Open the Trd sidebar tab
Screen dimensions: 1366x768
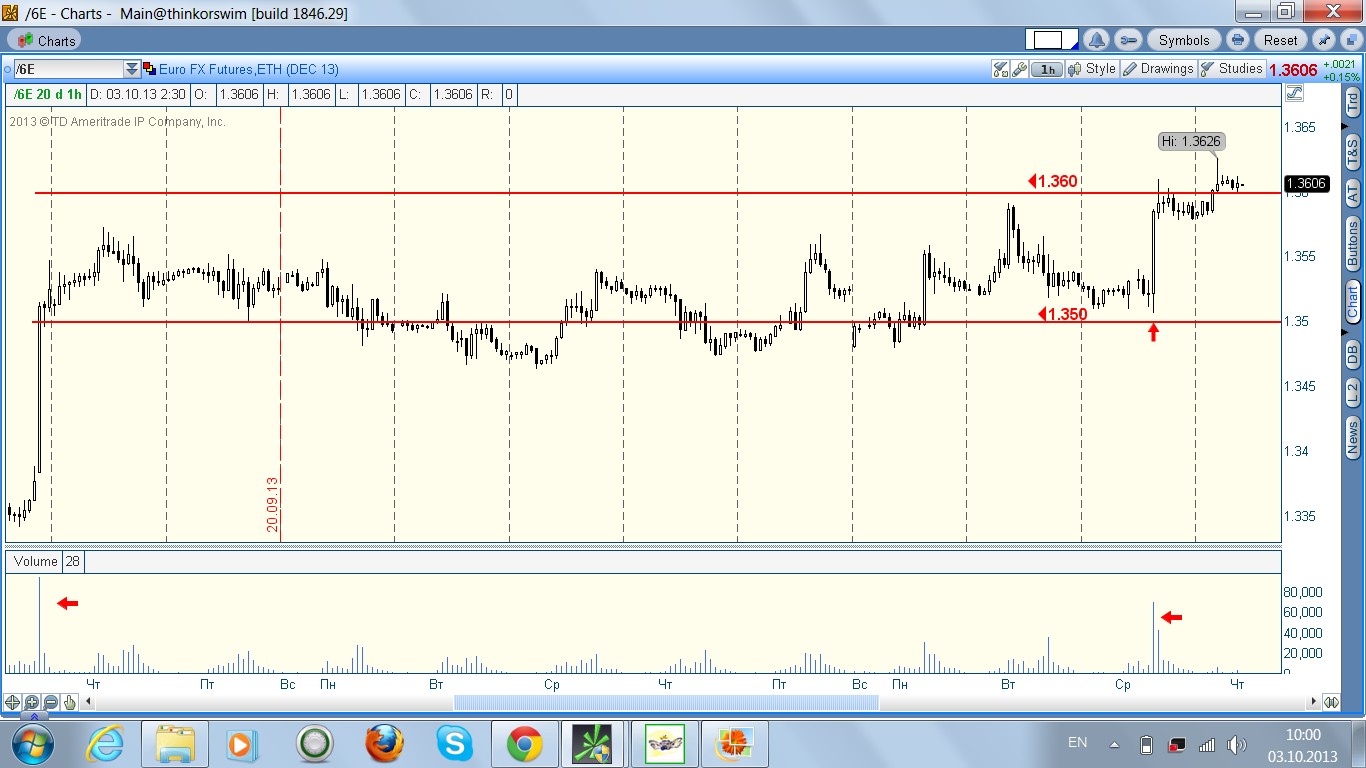click(x=1353, y=101)
